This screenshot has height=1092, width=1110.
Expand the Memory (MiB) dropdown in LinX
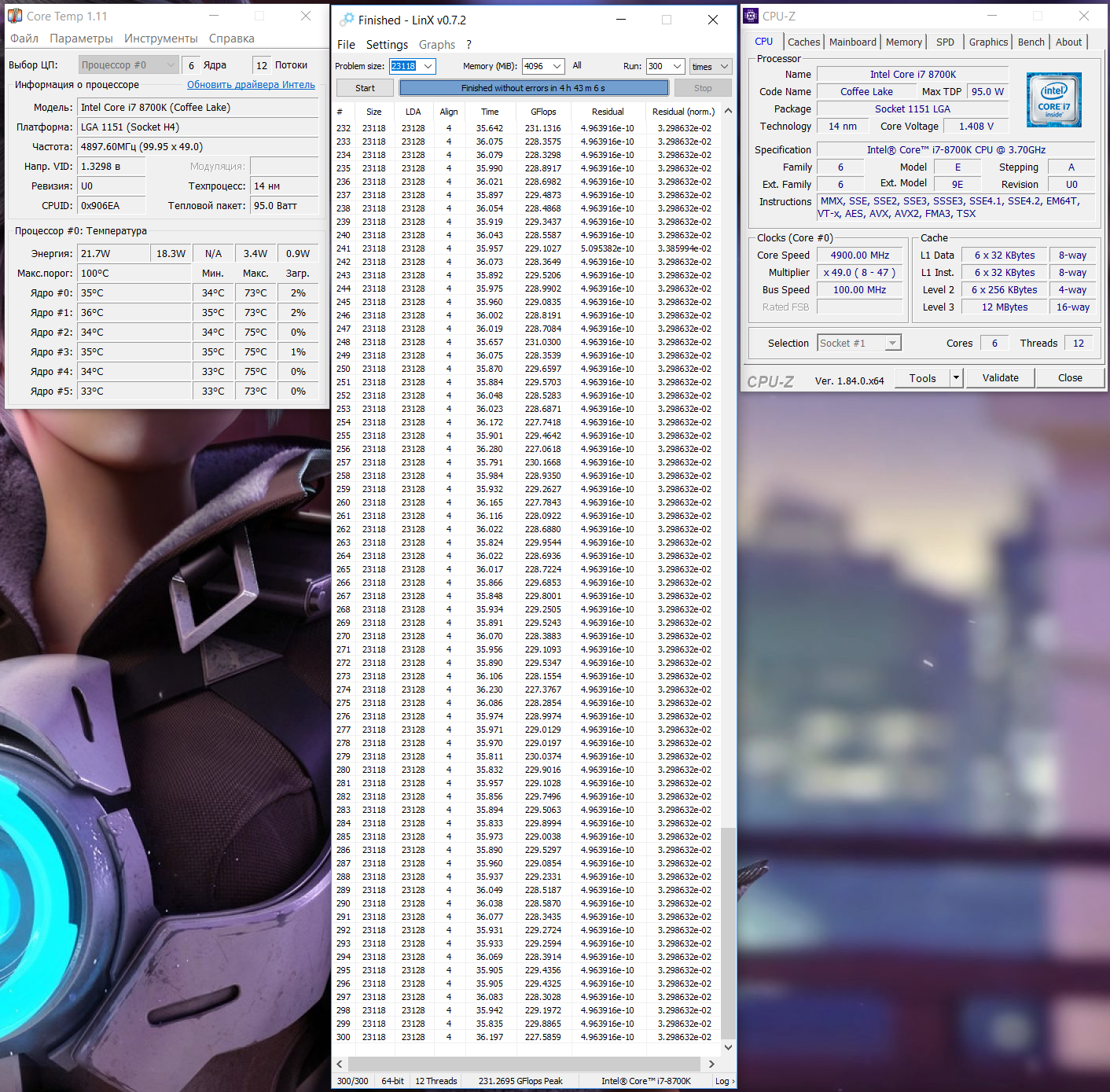(x=557, y=66)
